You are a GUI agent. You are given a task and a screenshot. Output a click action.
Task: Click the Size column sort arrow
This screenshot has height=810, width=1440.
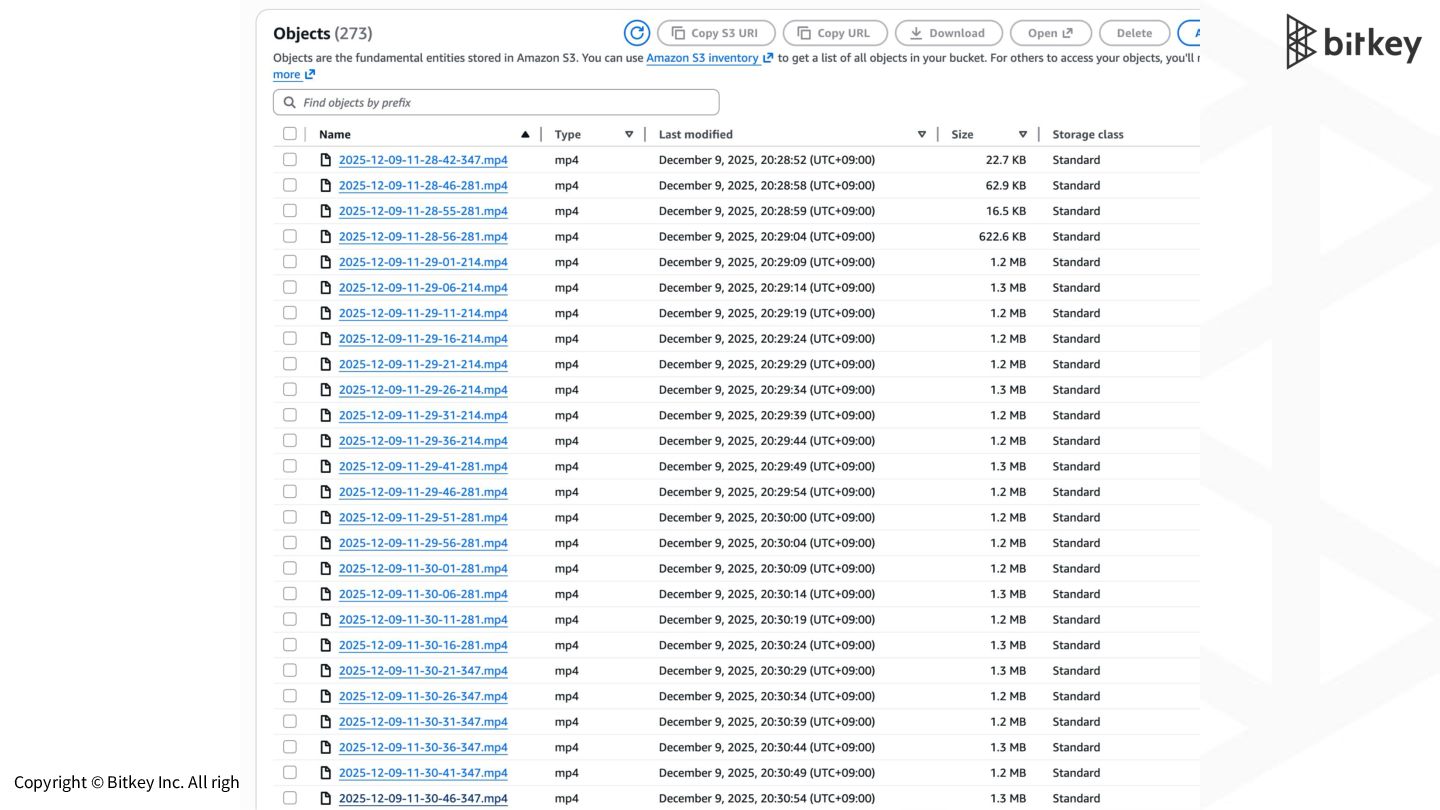click(x=1023, y=134)
